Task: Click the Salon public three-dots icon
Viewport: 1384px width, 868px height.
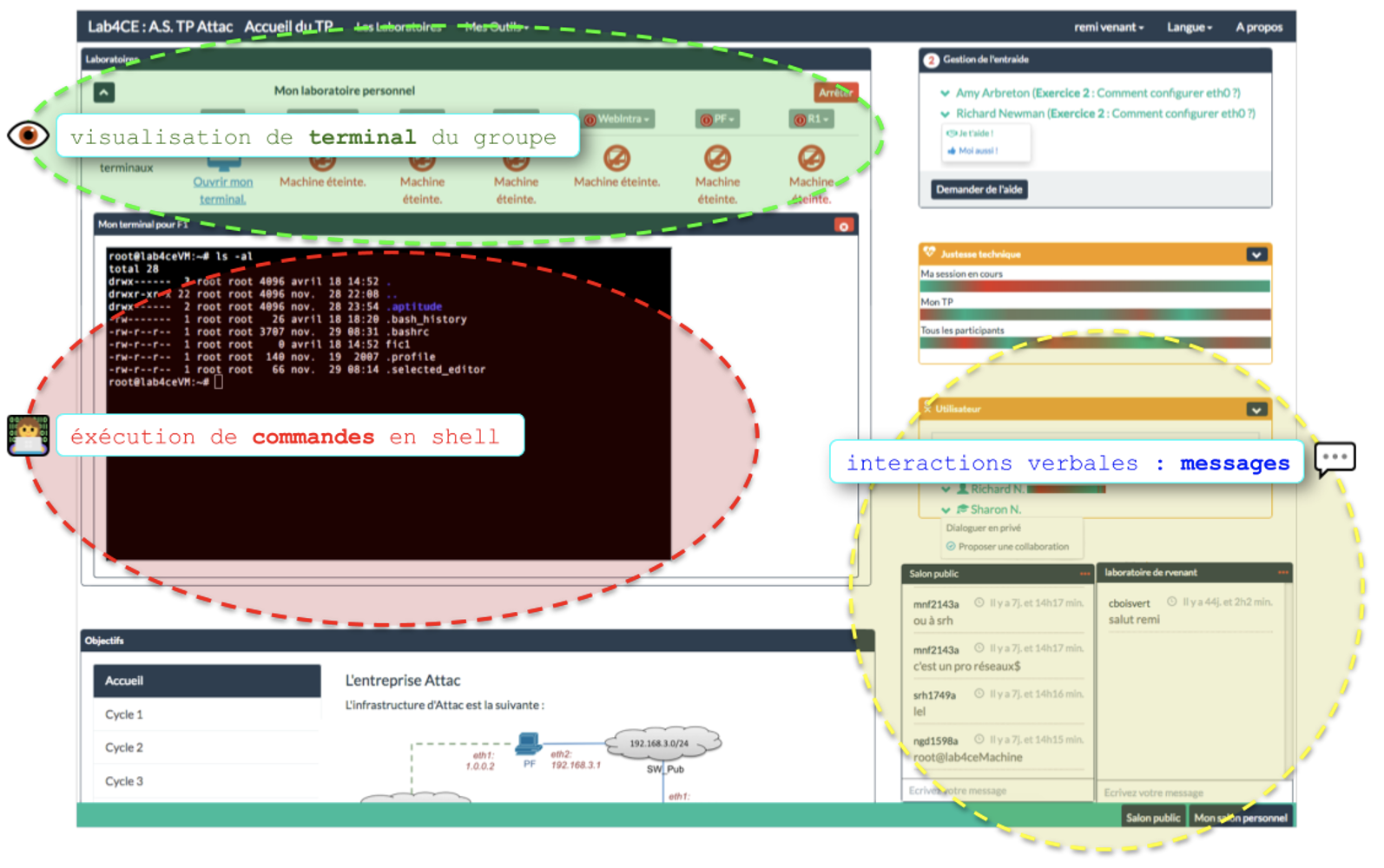Action: click(1084, 574)
